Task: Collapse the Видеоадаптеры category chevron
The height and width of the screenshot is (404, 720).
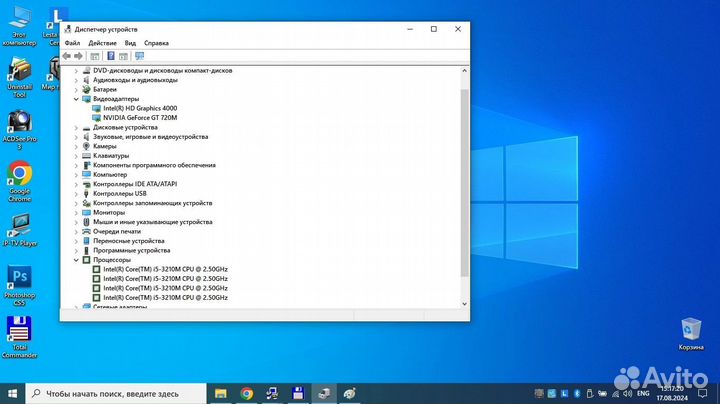Action: pyautogui.click(x=76, y=99)
